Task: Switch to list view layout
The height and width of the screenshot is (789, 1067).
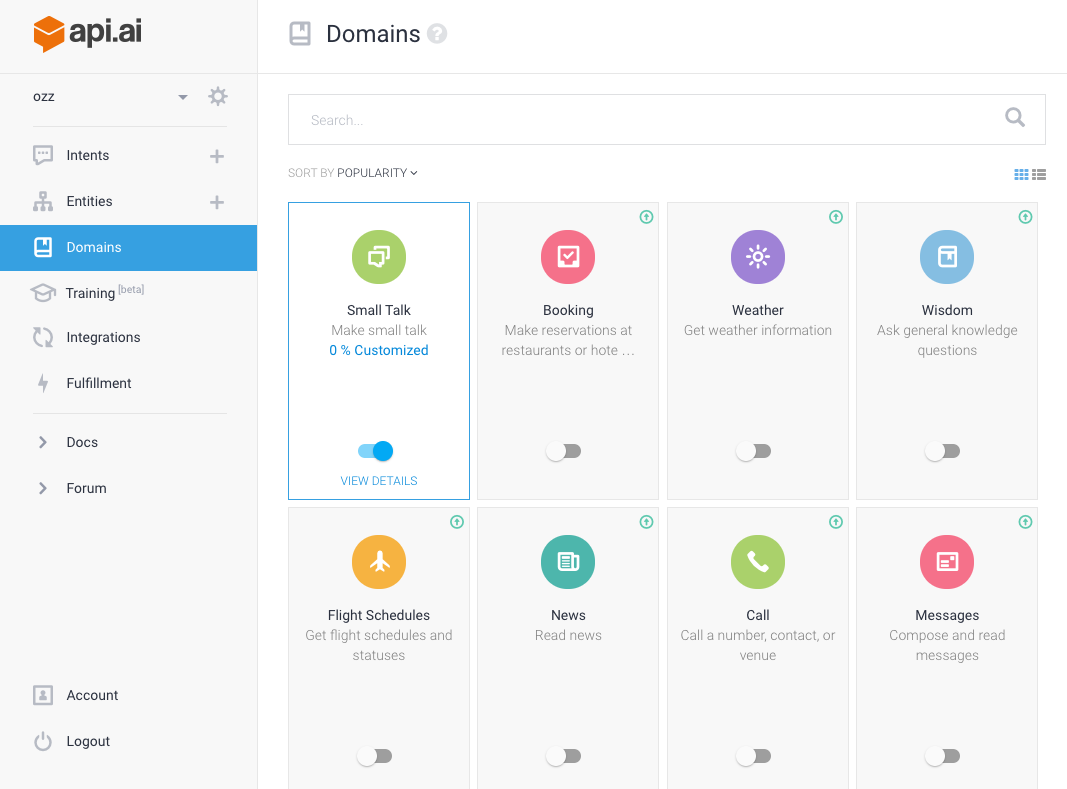Action: 1039,174
